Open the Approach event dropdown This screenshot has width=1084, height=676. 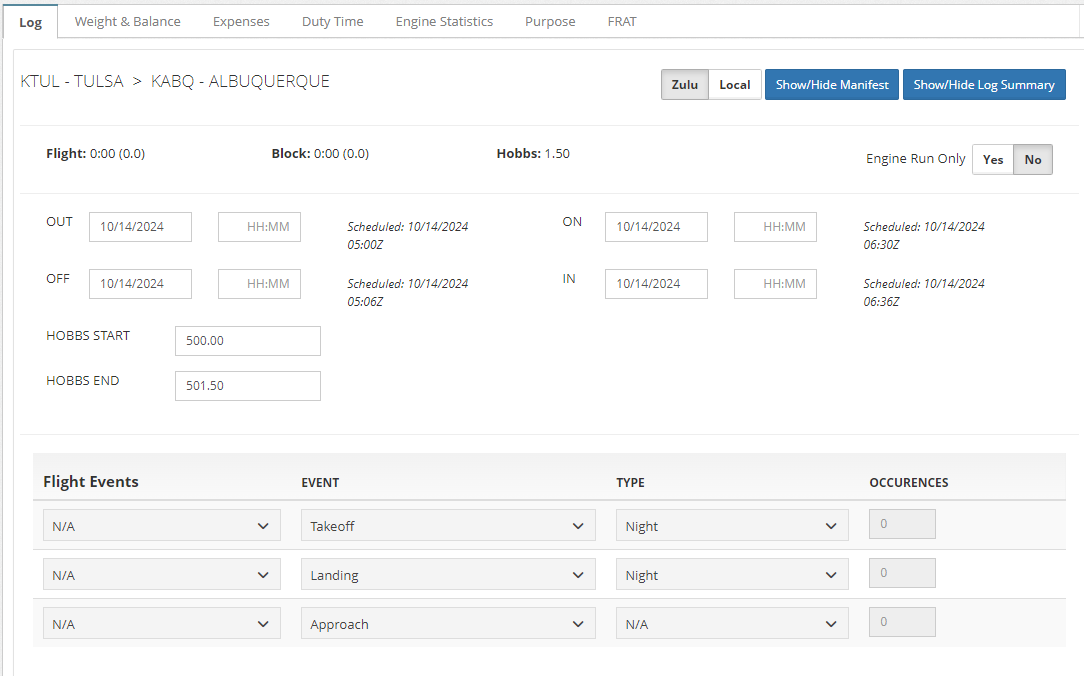[x=448, y=623]
